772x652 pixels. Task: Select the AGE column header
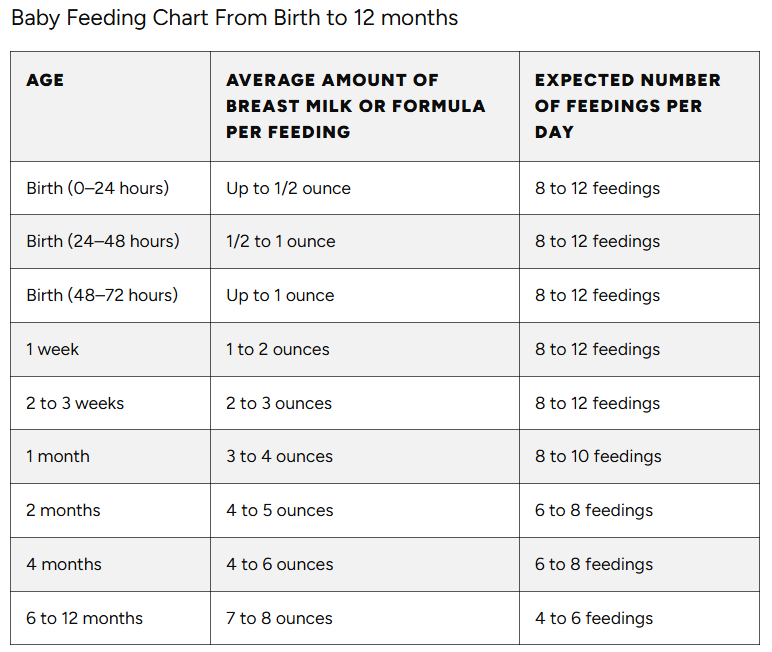click(45, 80)
